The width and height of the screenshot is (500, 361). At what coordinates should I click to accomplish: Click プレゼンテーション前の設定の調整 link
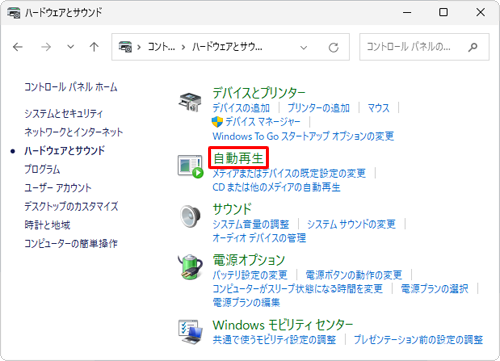click(418, 340)
